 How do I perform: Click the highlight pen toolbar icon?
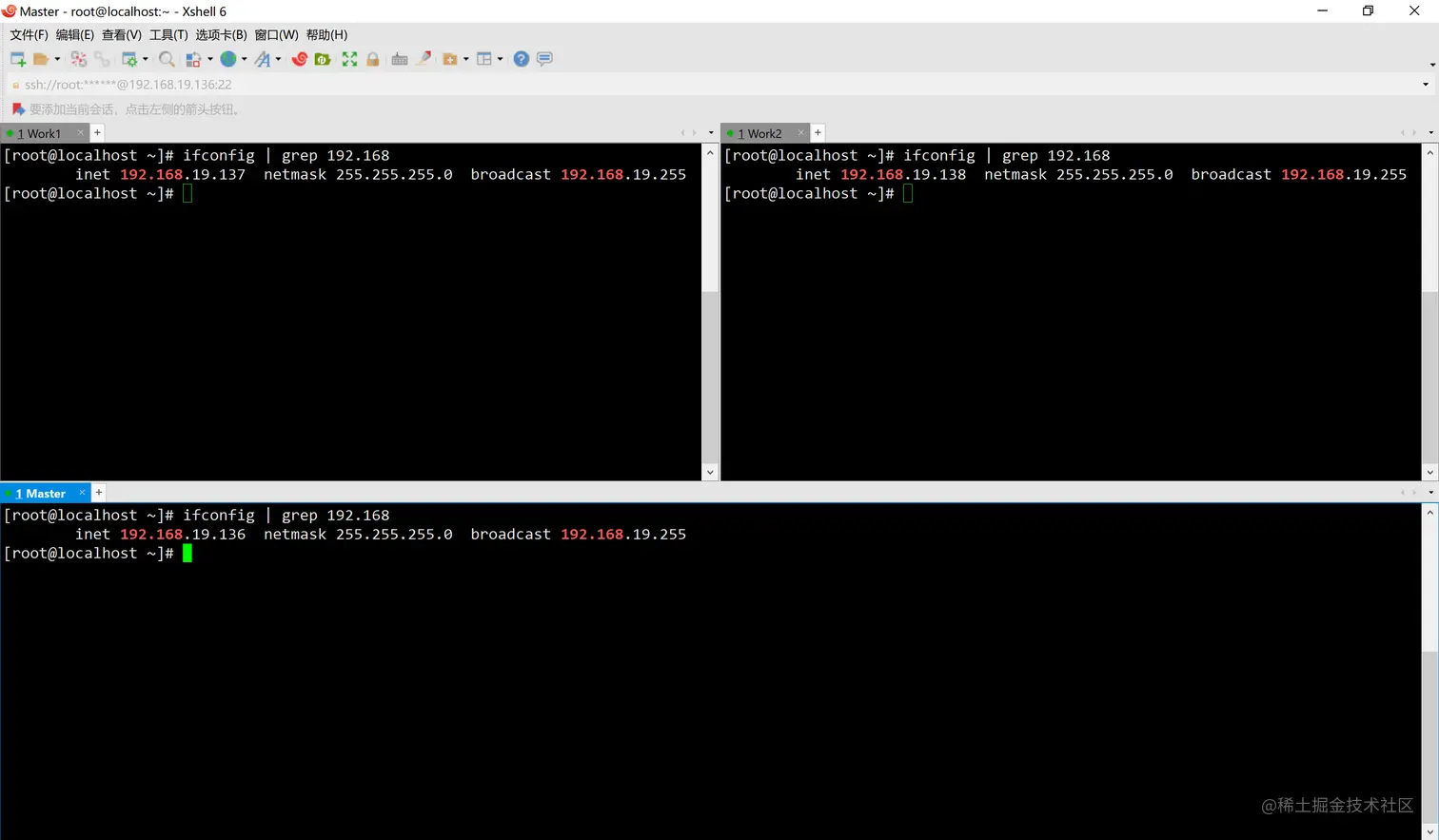[424, 59]
